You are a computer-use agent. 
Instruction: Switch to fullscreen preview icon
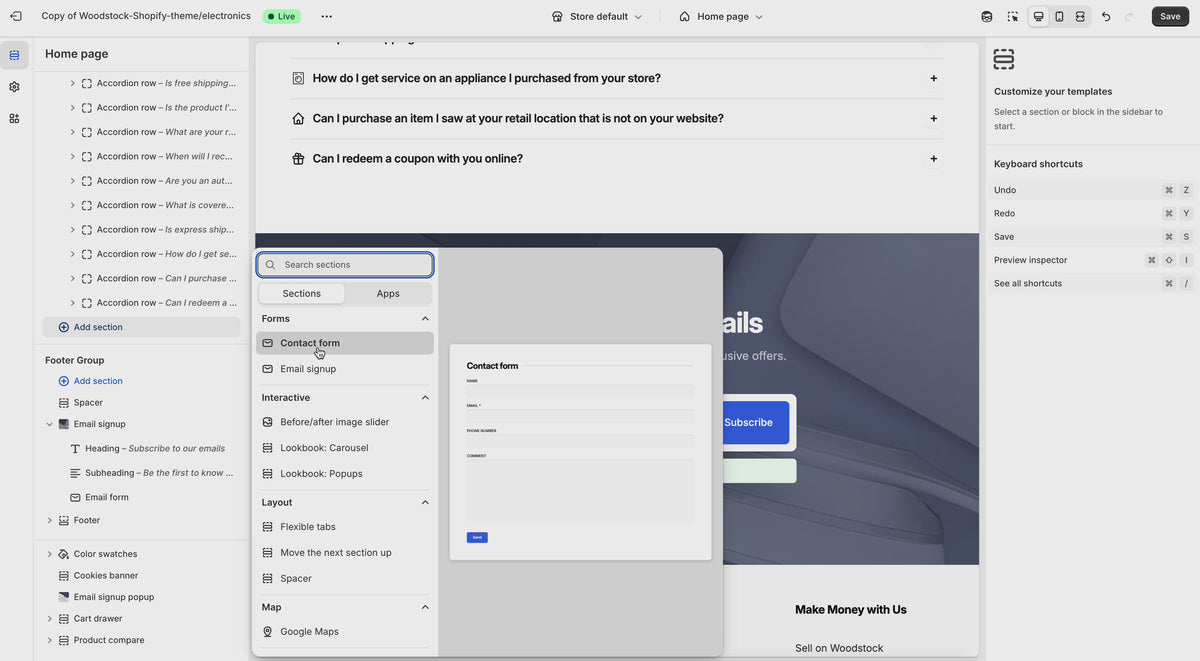[1080, 16]
